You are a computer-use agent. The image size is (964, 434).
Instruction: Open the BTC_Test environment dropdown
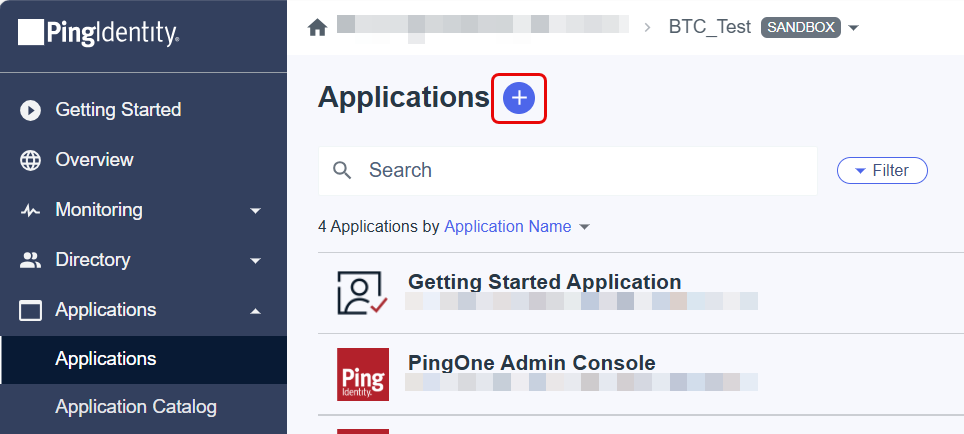tap(853, 28)
